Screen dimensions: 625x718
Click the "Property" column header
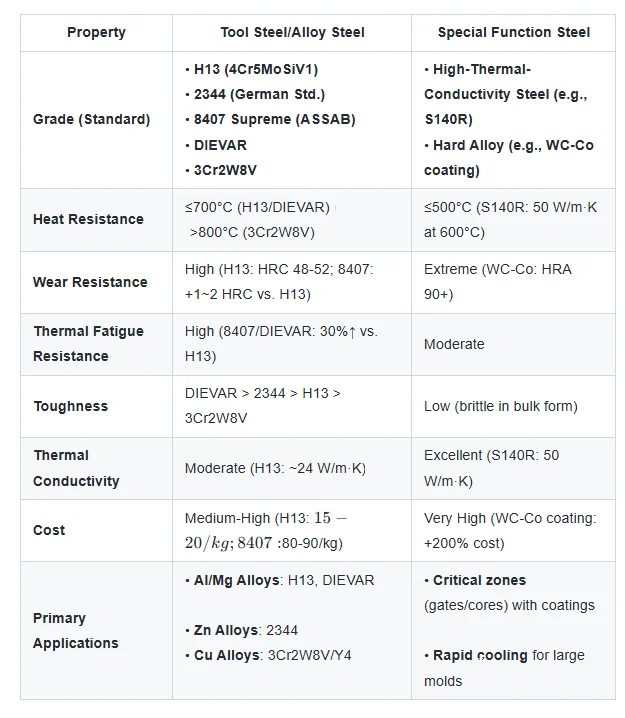pos(96,32)
